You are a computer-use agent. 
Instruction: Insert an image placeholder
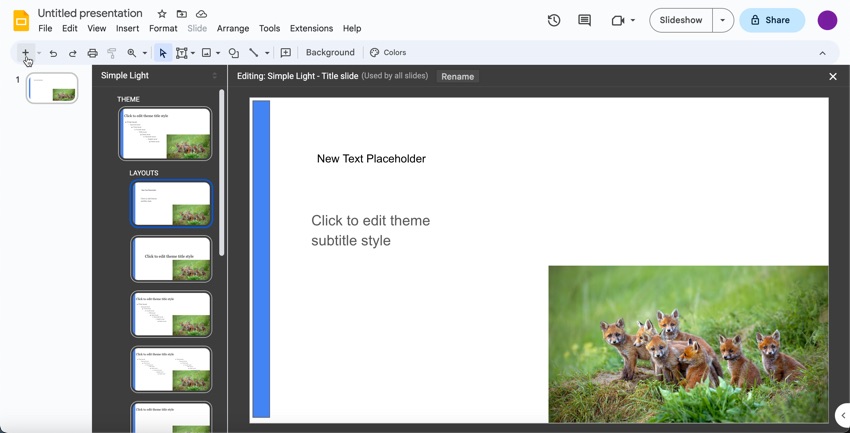coord(206,53)
